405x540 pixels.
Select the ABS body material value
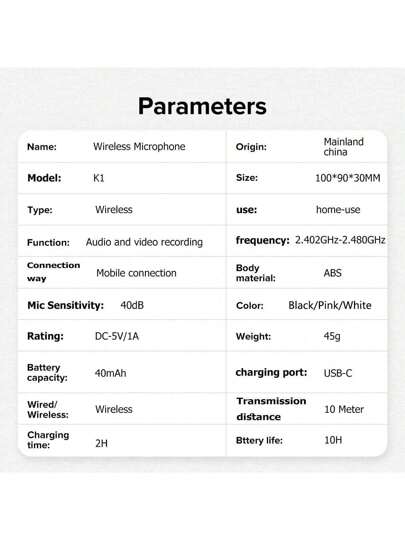coord(332,273)
